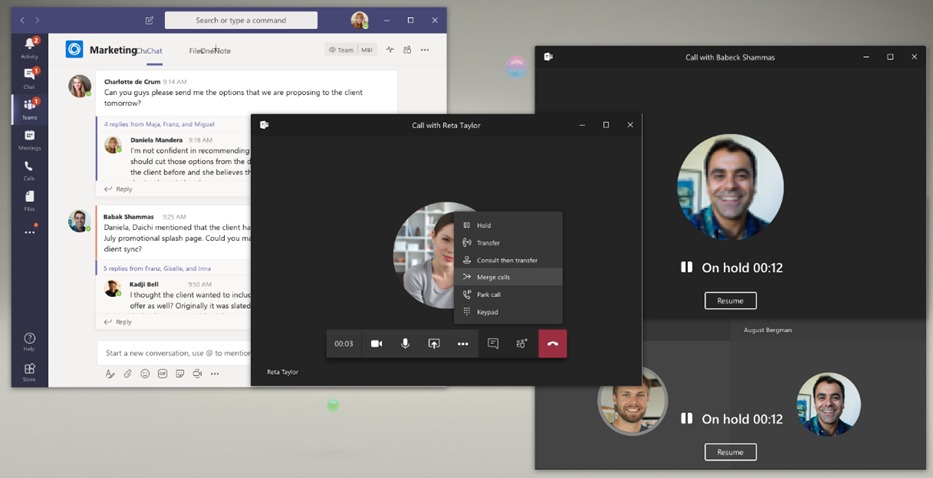This screenshot has width=933, height=478.
Task: Open the share screen tray
Action: (x=434, y=343)
